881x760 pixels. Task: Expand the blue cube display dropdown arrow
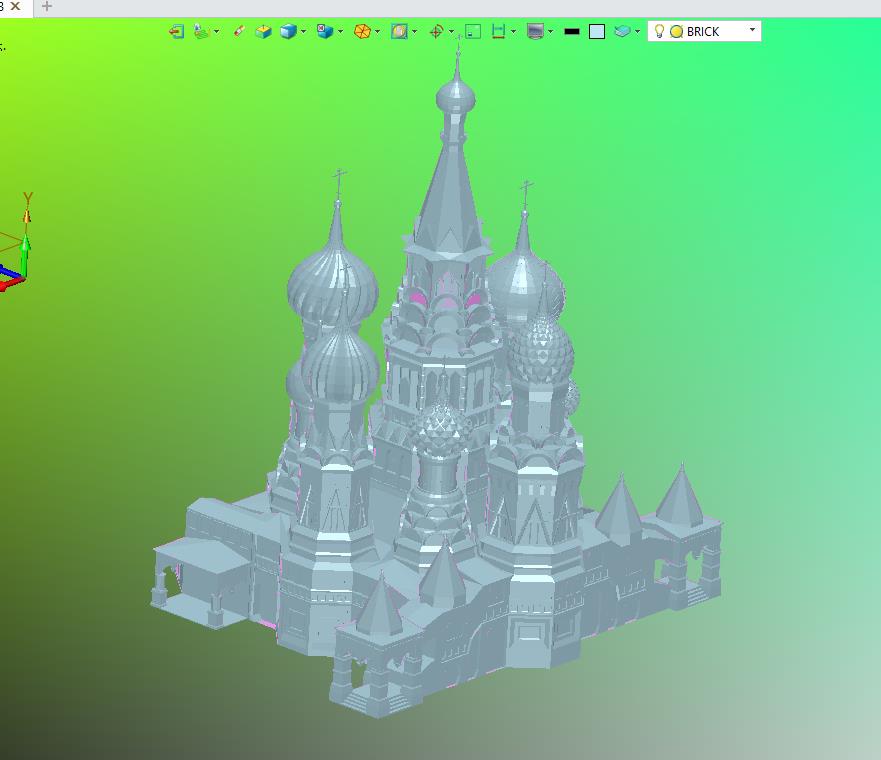pos(303,31)
